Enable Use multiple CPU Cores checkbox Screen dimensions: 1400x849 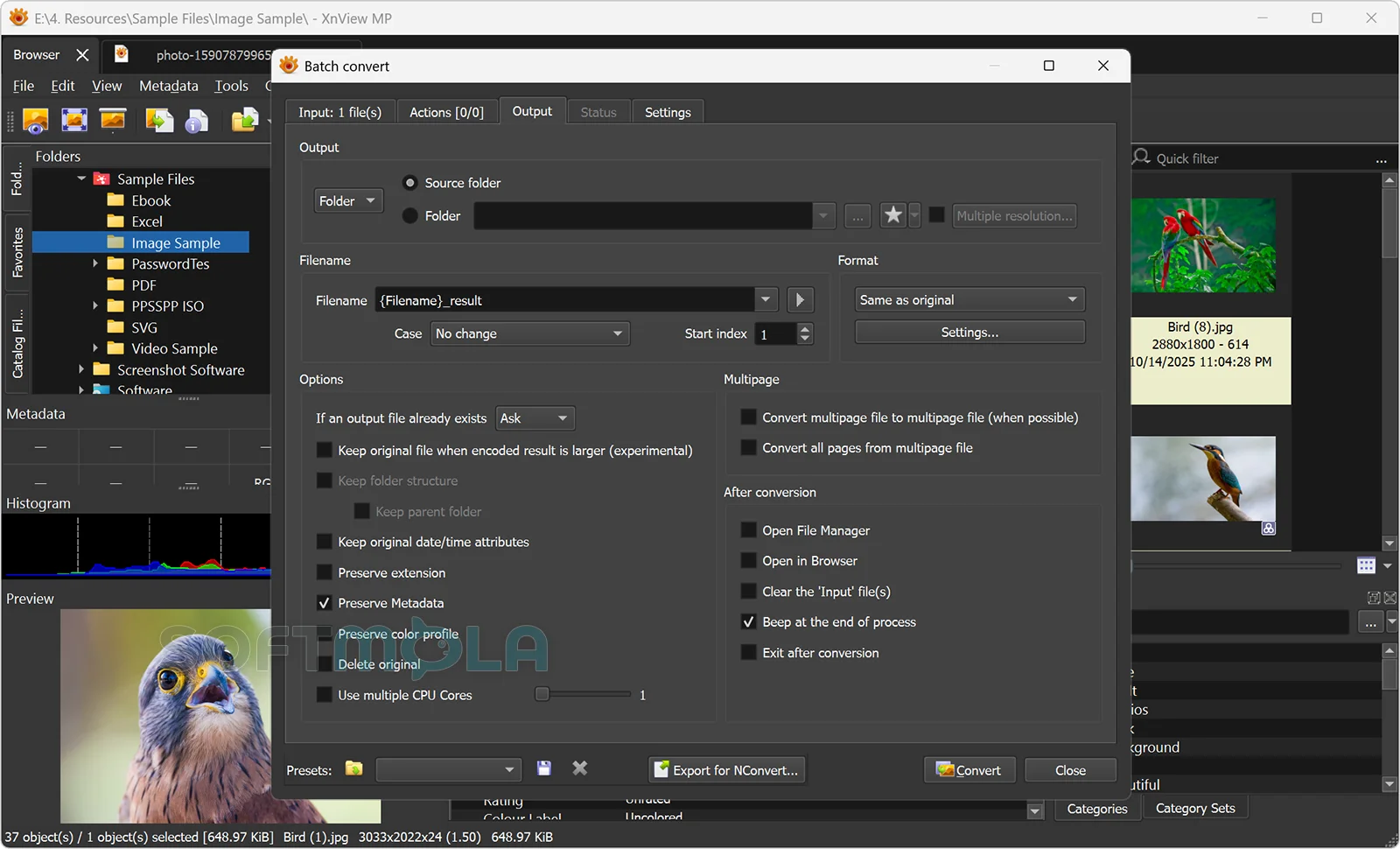(x=324, y=695)
